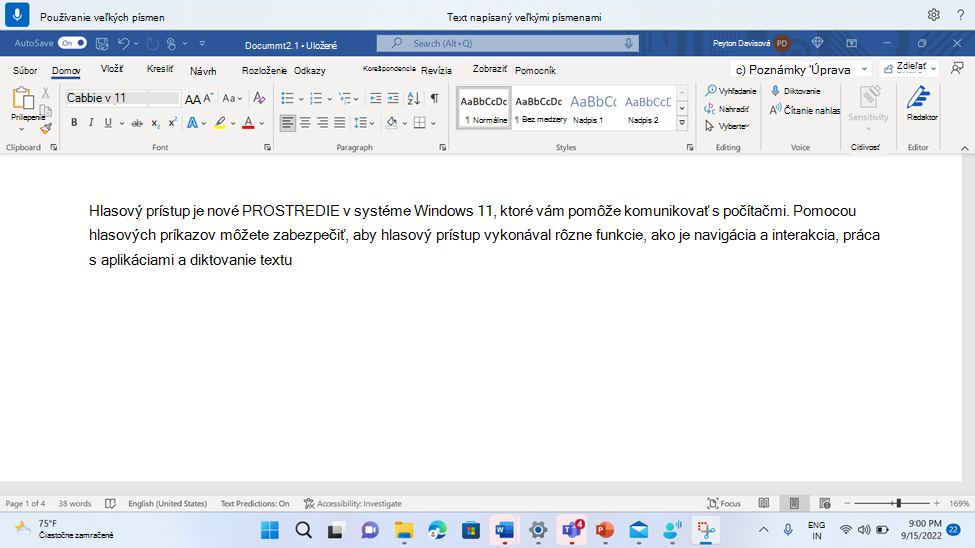This screenshot has height=548, width=975.
Task: Expand bullet list options
Action: point(301,98)
